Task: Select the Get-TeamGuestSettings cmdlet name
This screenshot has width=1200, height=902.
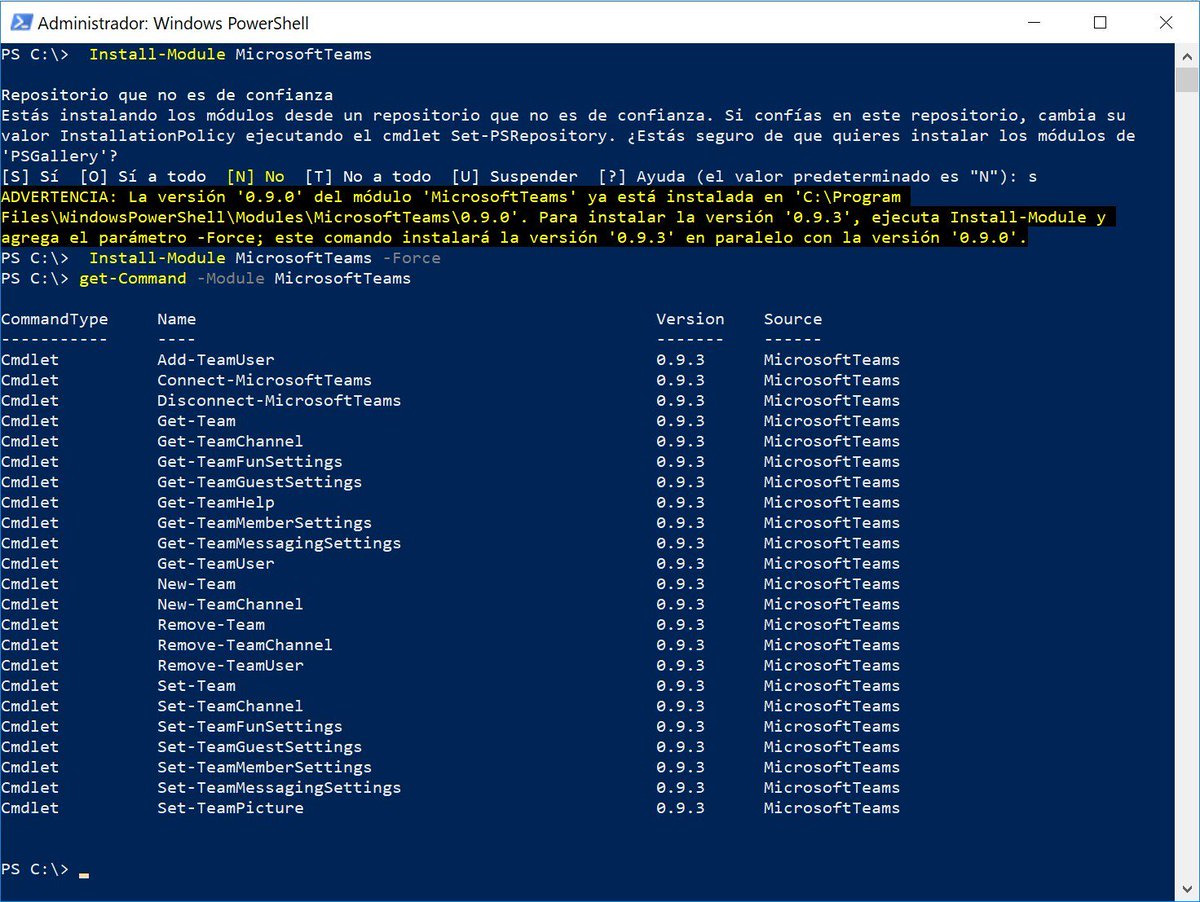Action: tap(259, 482)
